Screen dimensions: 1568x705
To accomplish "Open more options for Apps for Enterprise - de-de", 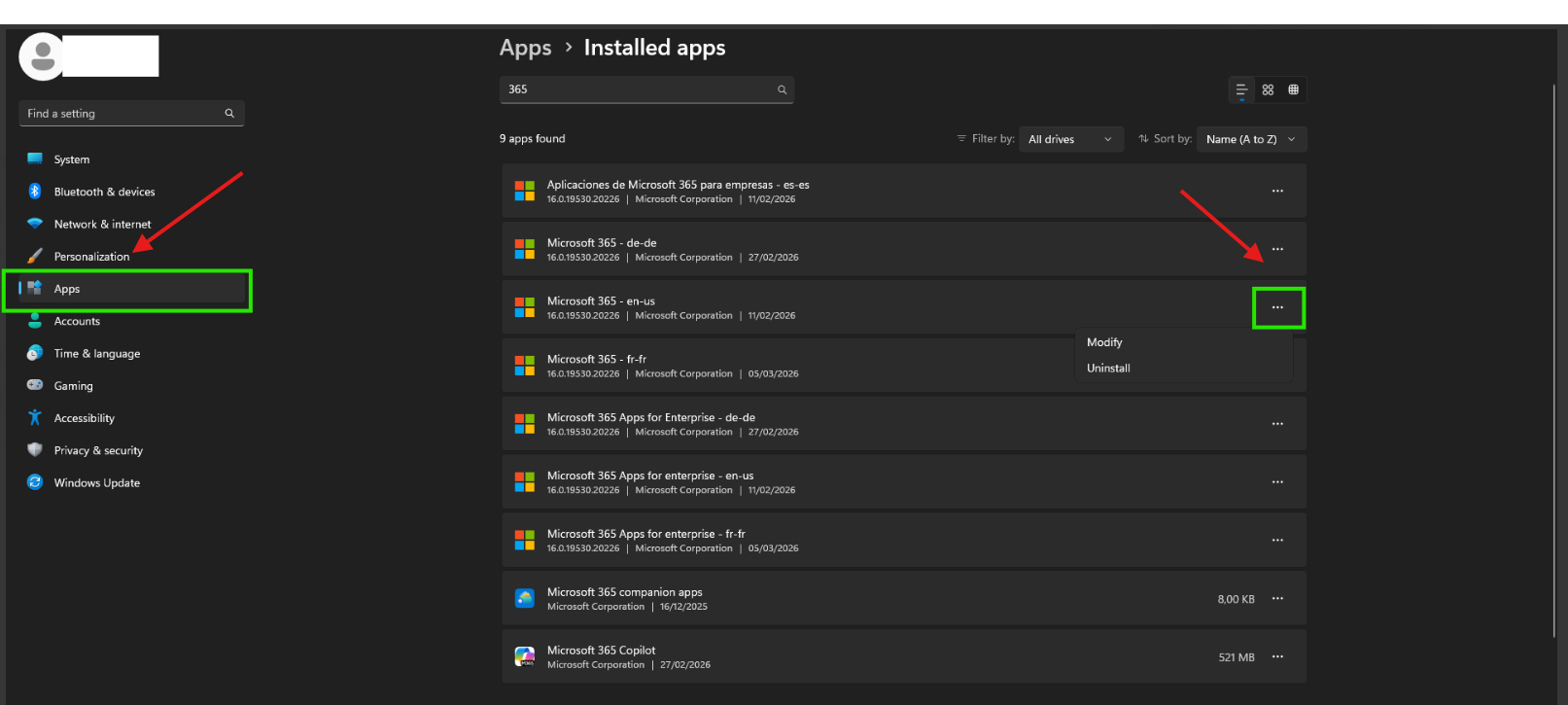I will click(1277, 424).
